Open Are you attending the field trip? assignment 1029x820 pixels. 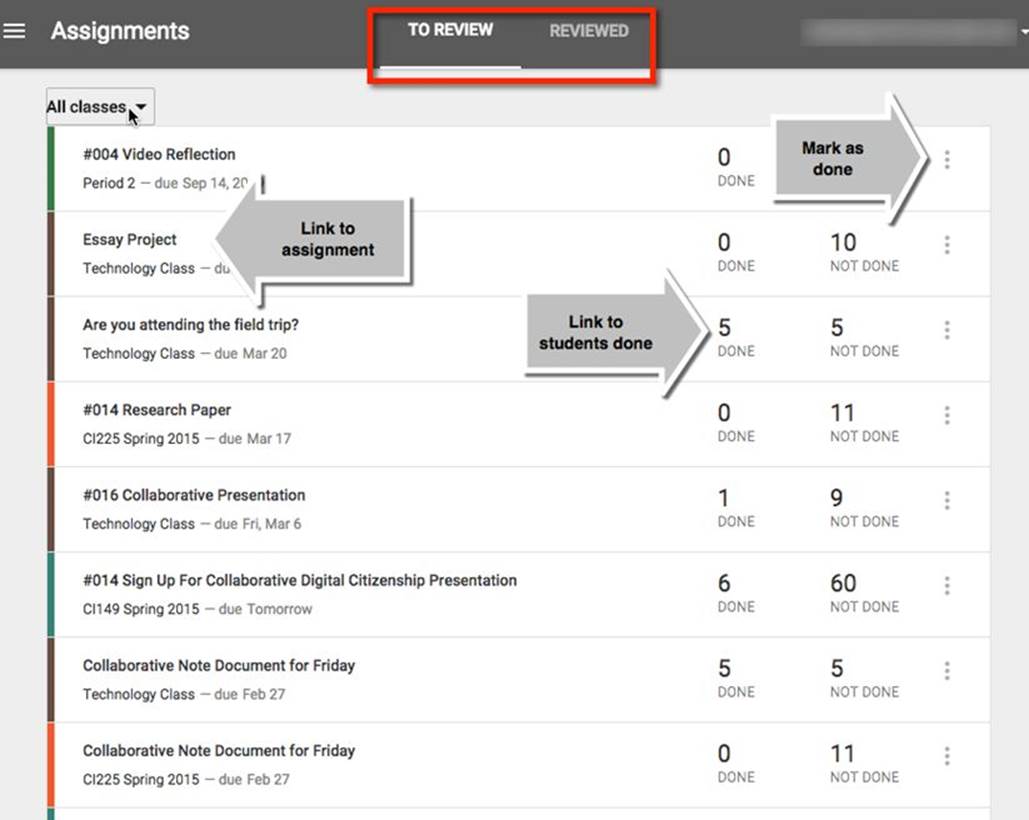pyautogui.click(x=190, y=325)
